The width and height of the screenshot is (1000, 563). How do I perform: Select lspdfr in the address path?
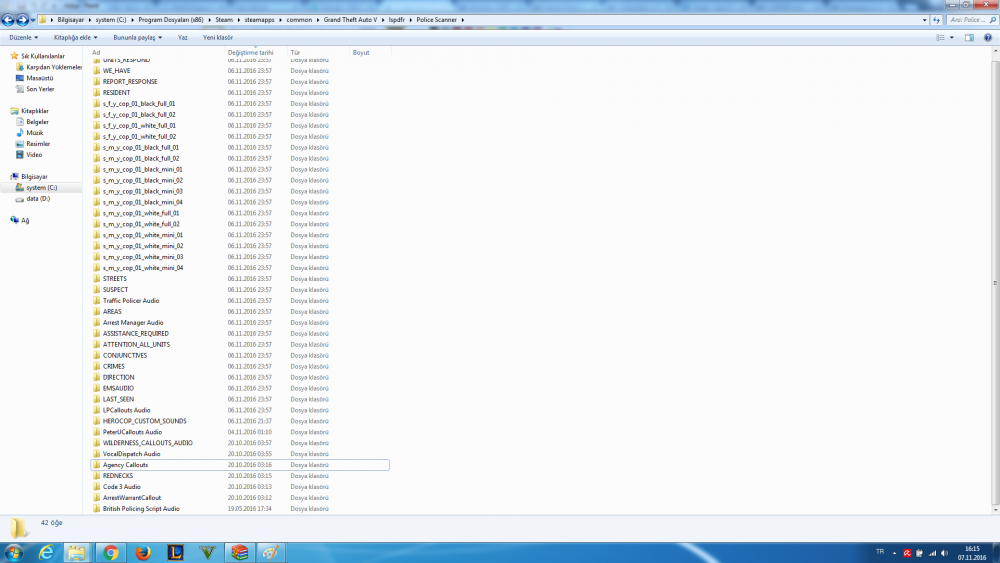[397, 20]
